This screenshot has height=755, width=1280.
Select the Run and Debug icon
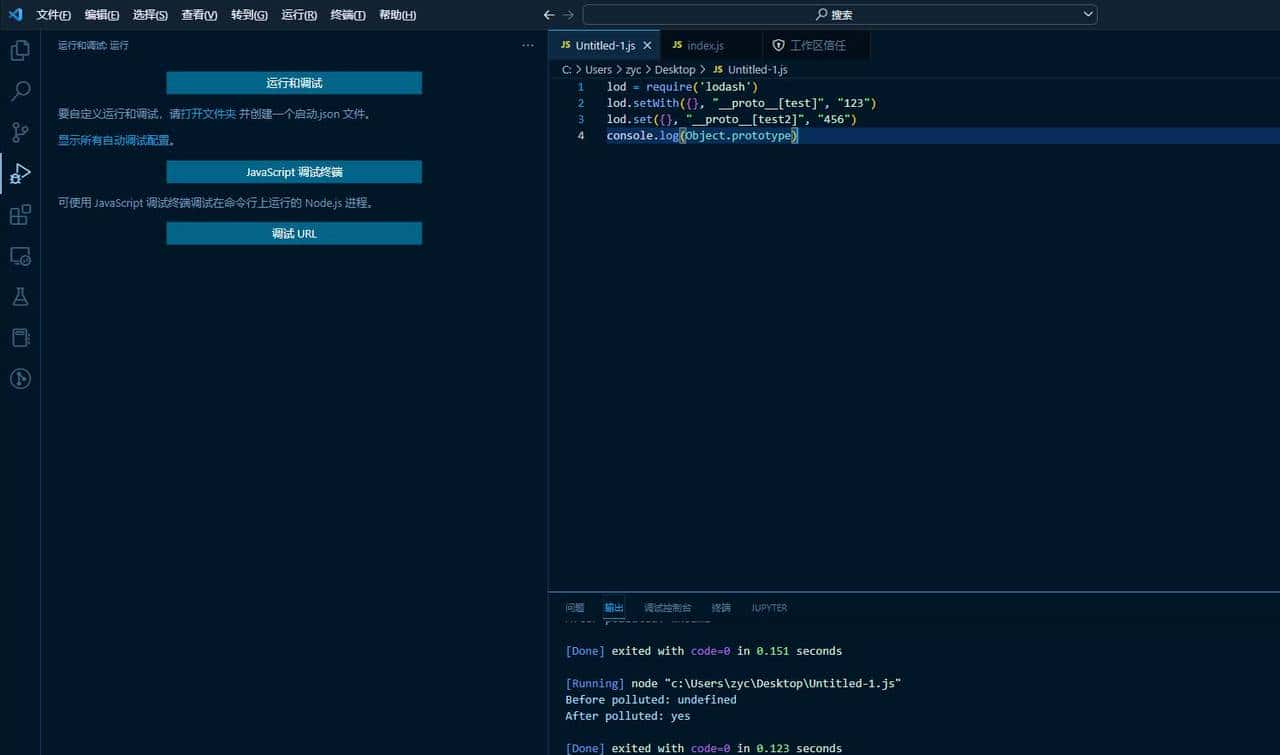pyautogui.click(x=19, y=173)
